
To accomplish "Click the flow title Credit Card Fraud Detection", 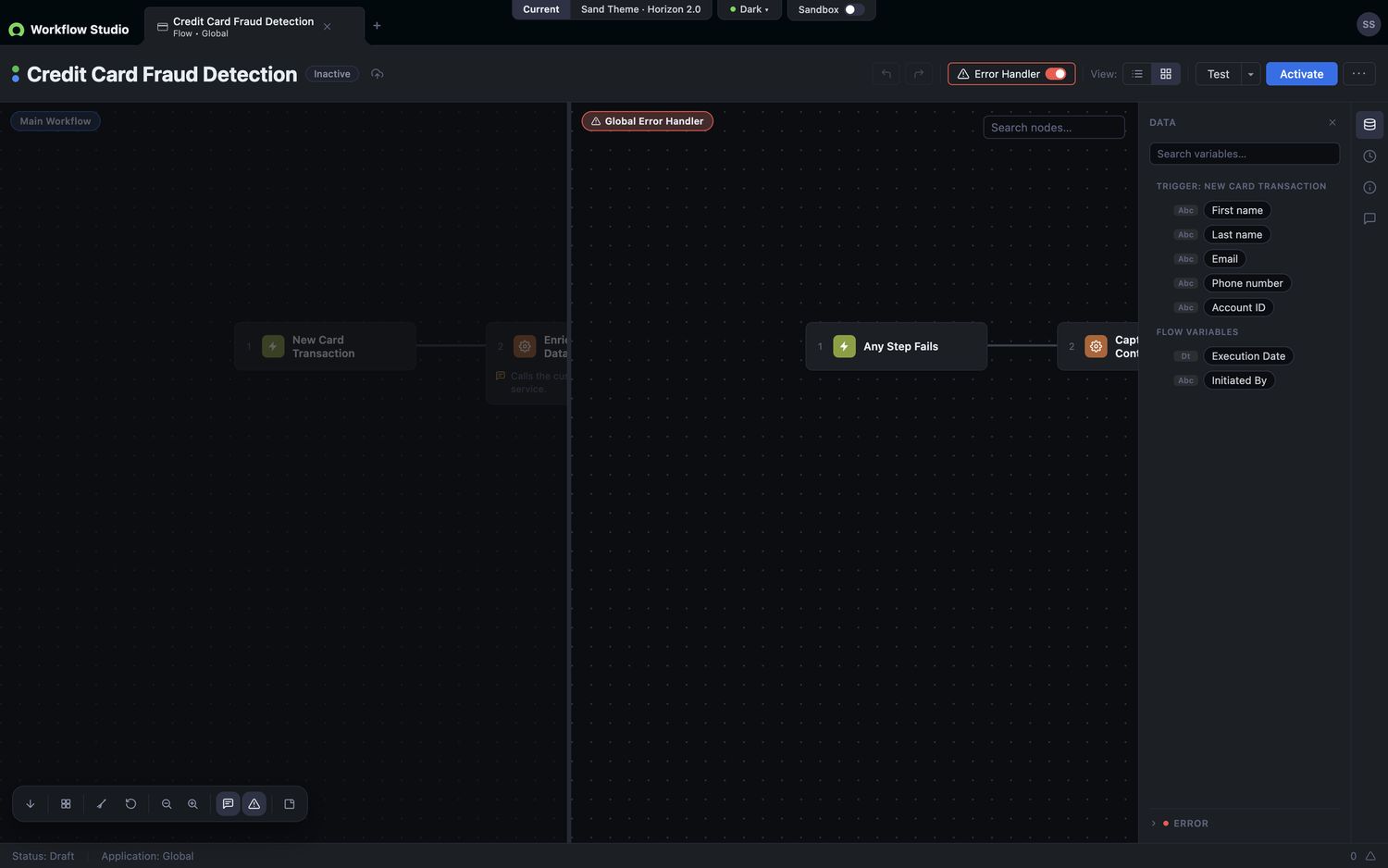I will click(x=162, y=74).
